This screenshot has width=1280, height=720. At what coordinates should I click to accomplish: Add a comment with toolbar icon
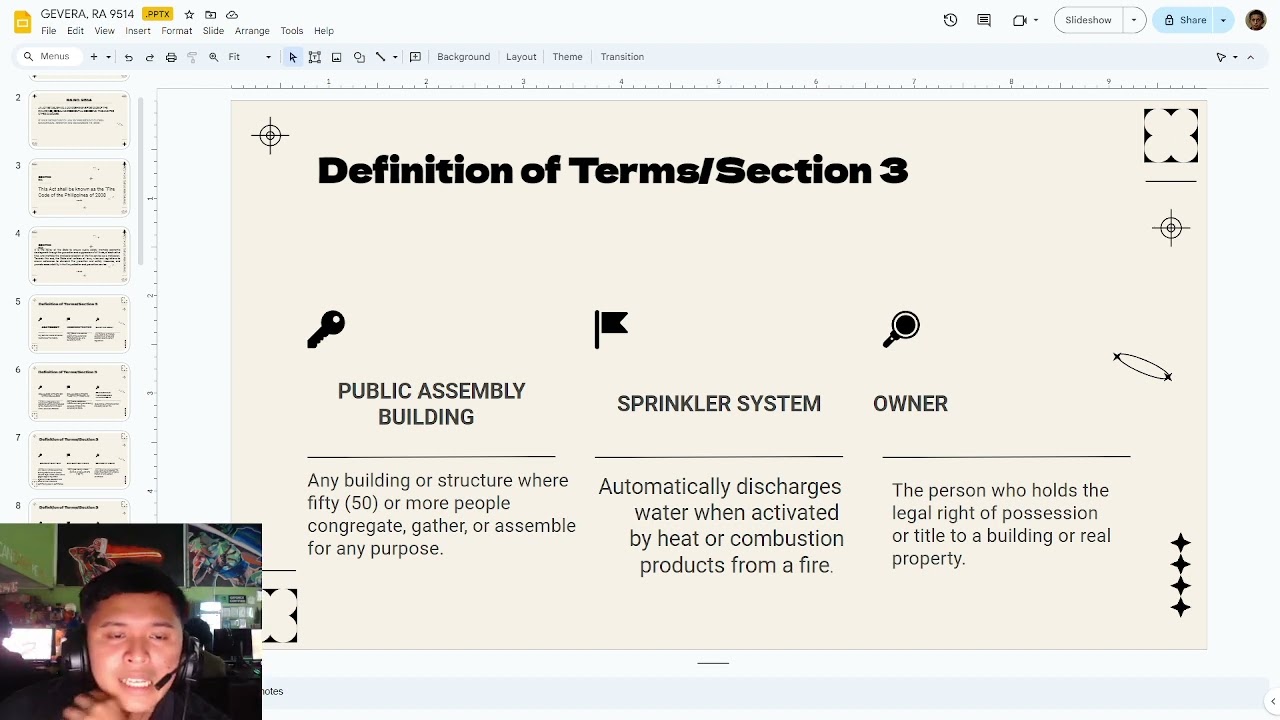415,57
